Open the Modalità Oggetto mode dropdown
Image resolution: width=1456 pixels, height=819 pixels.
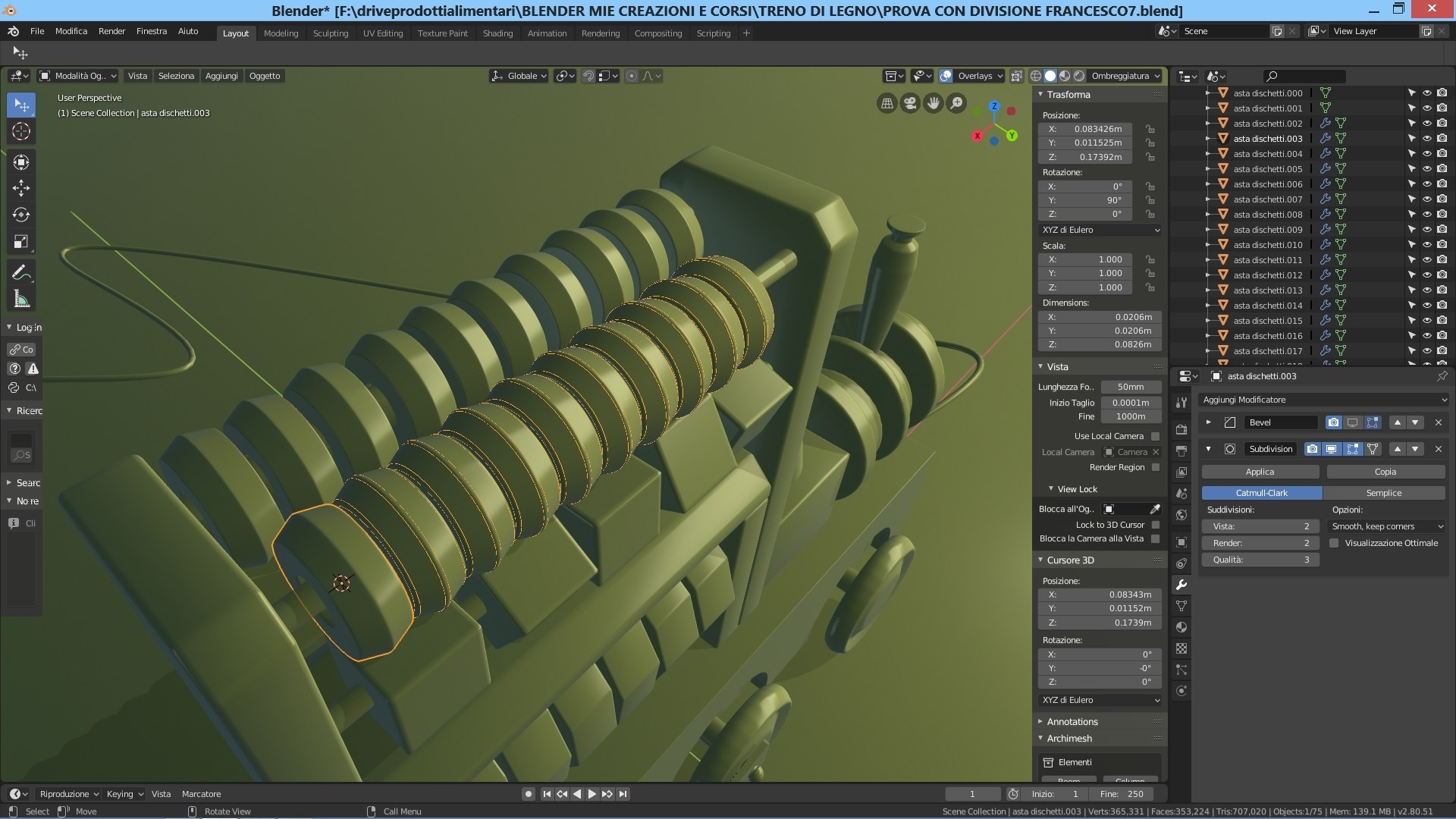pos(78,76)
